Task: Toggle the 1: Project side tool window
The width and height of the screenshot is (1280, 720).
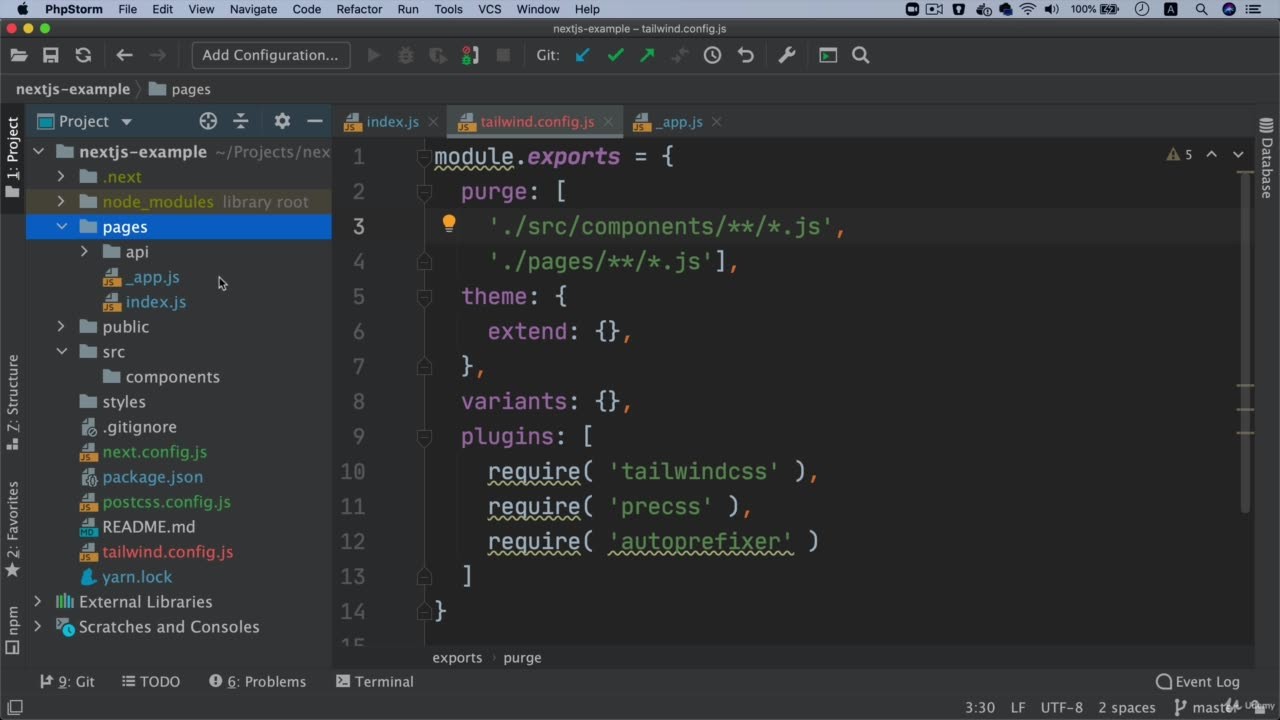Action: pyautogui.click(x=12, y=157)
